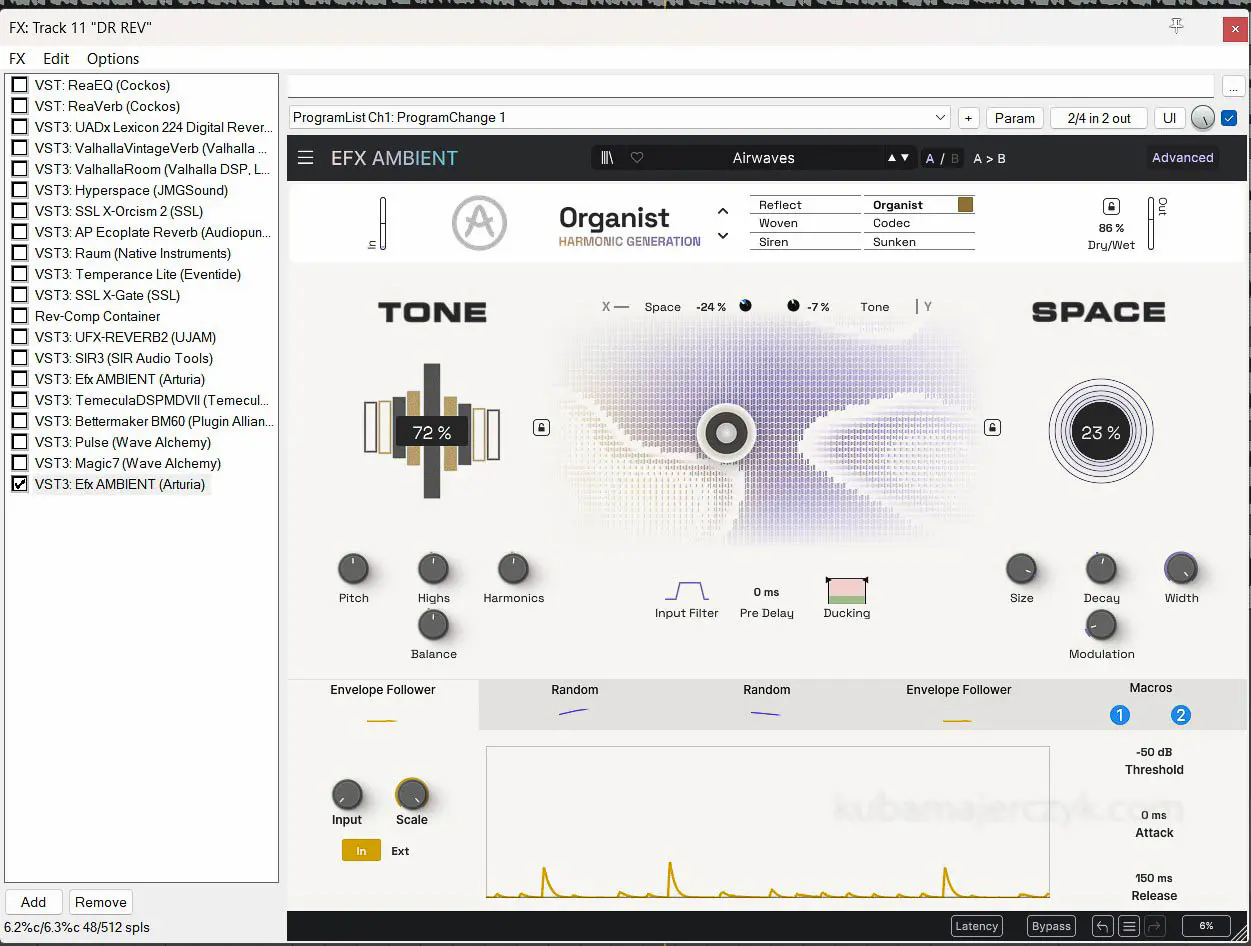Open the Options menu

(113, 59)
